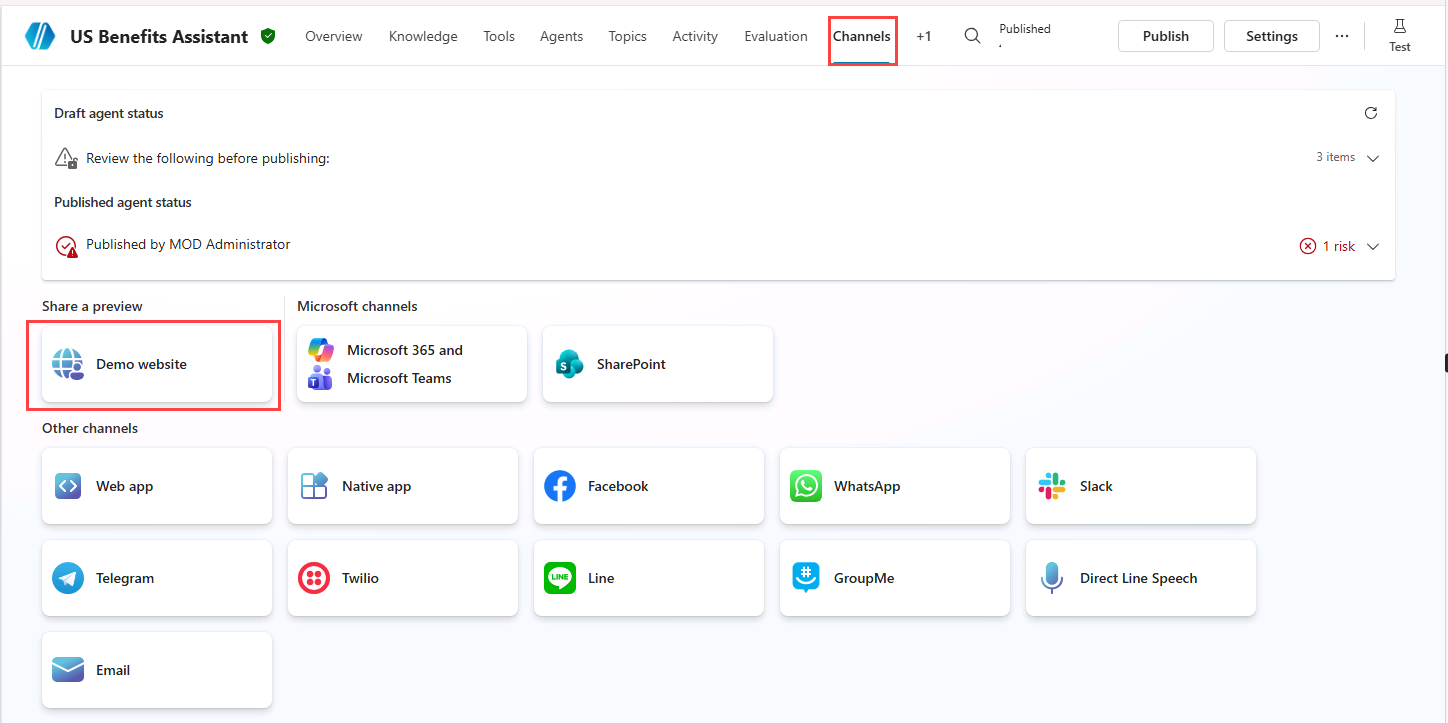Viewport: 1448px width, 723px height.
Task: Click the Direct Line Speech microphone icon
Action: click(1052, 578)
